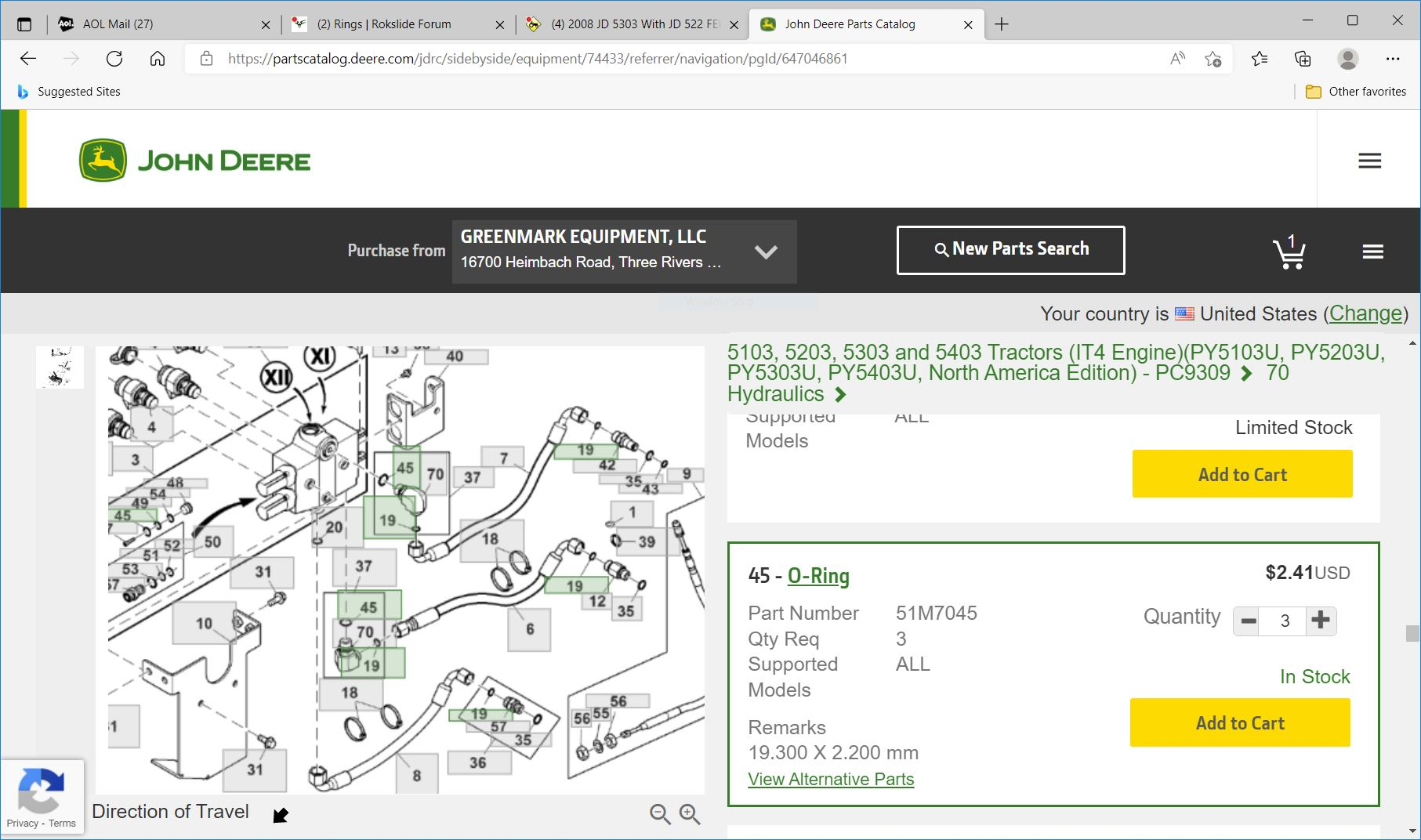Decrease O-Ring quantity with minus button
The image size is (1421, 840).
pyautogui.click(x=1248, y=621)
